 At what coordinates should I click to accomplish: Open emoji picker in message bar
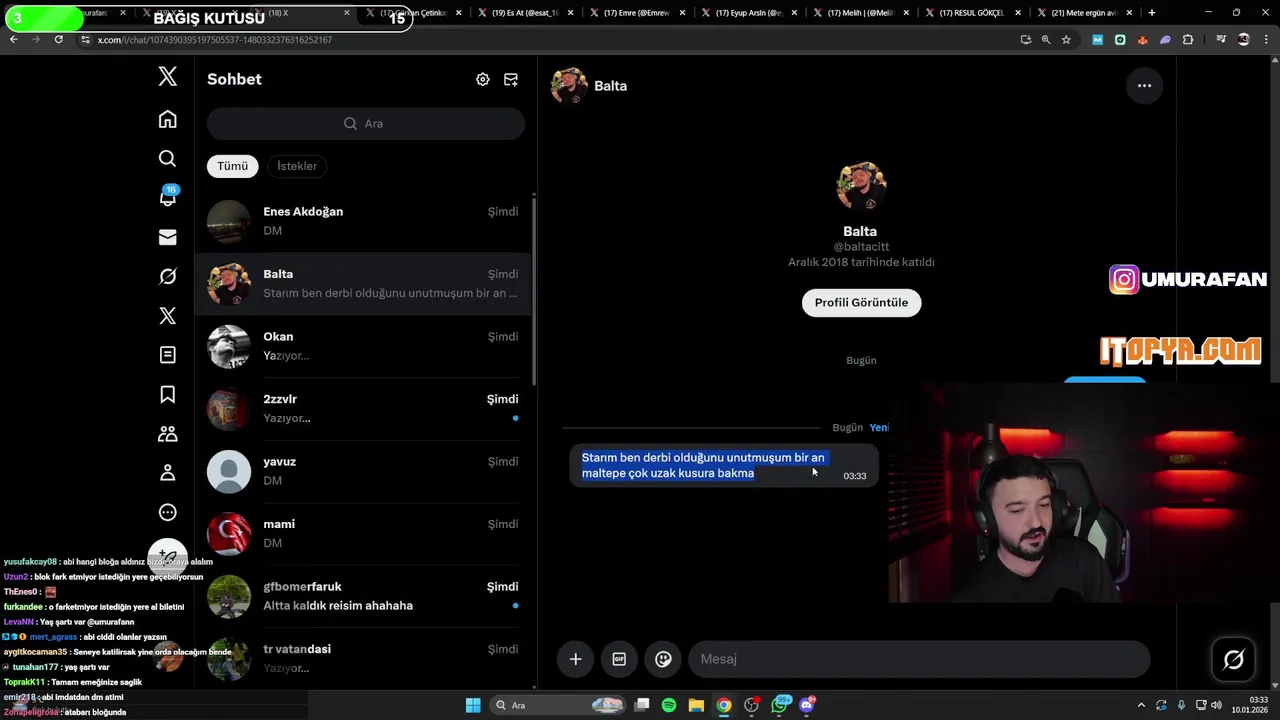(x=663, y=659)
